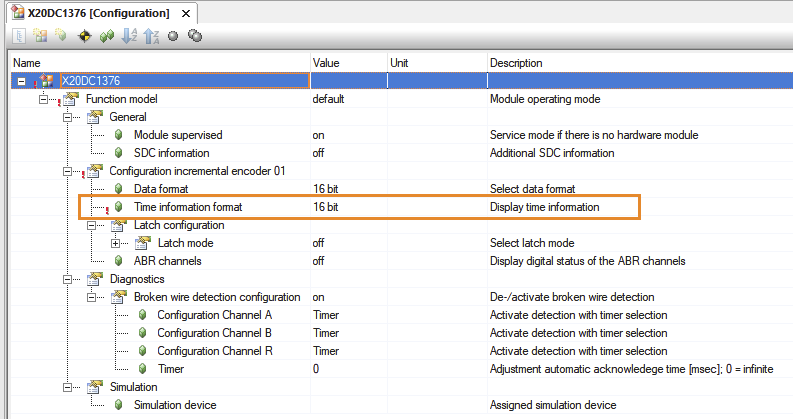Click the tree view toolbar icon
793x419 pixels.
pos(19,36)
